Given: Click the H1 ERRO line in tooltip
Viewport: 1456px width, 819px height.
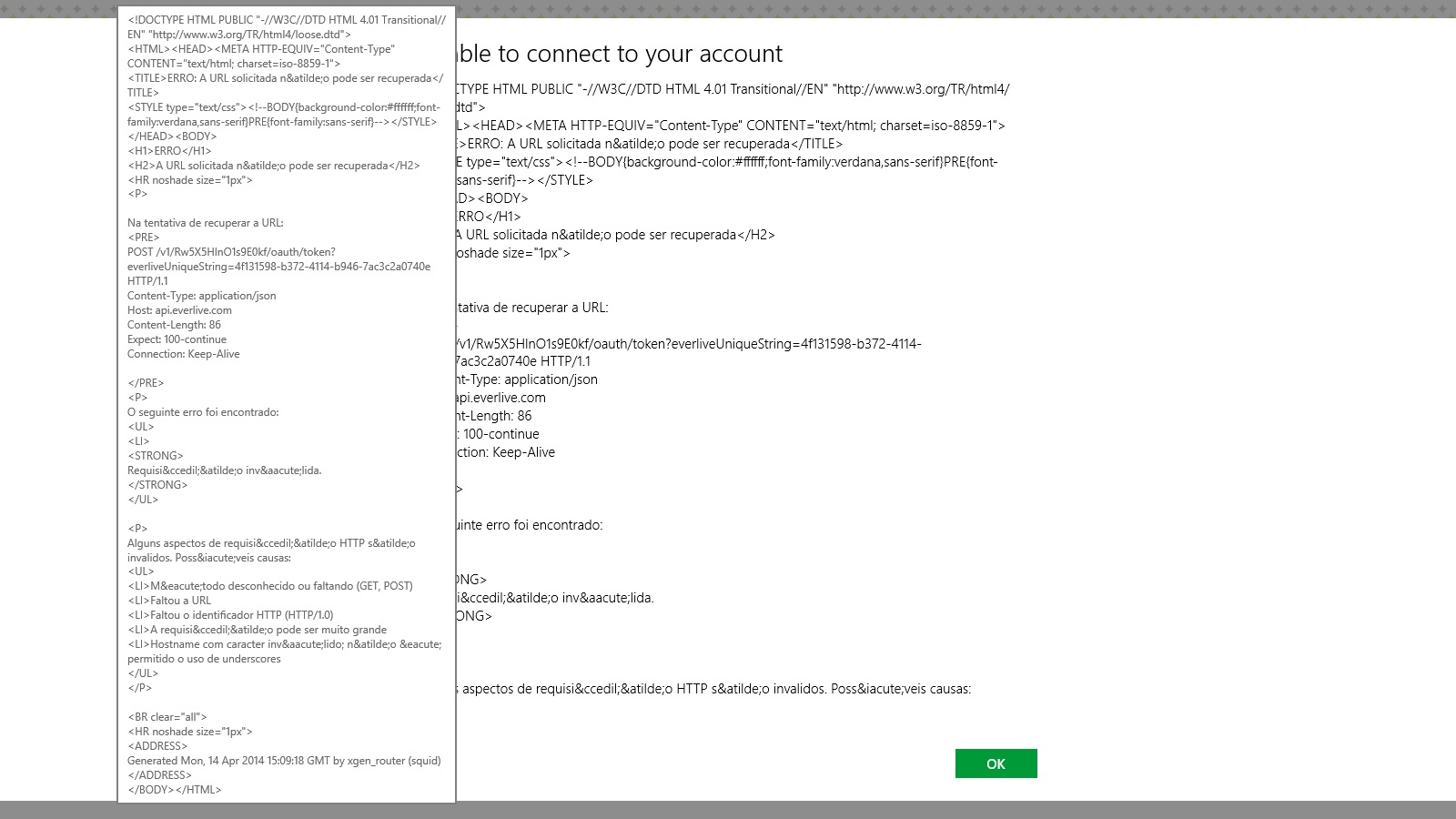Looking at the screenshot, I should [x=170, y=151].
